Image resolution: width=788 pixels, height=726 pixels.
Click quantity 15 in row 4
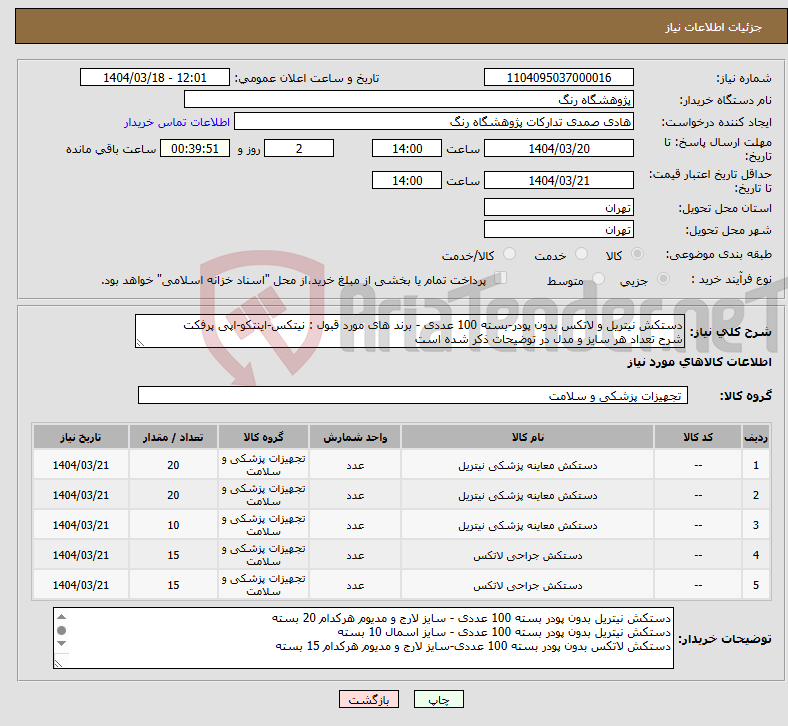click(x=173, y=555)
